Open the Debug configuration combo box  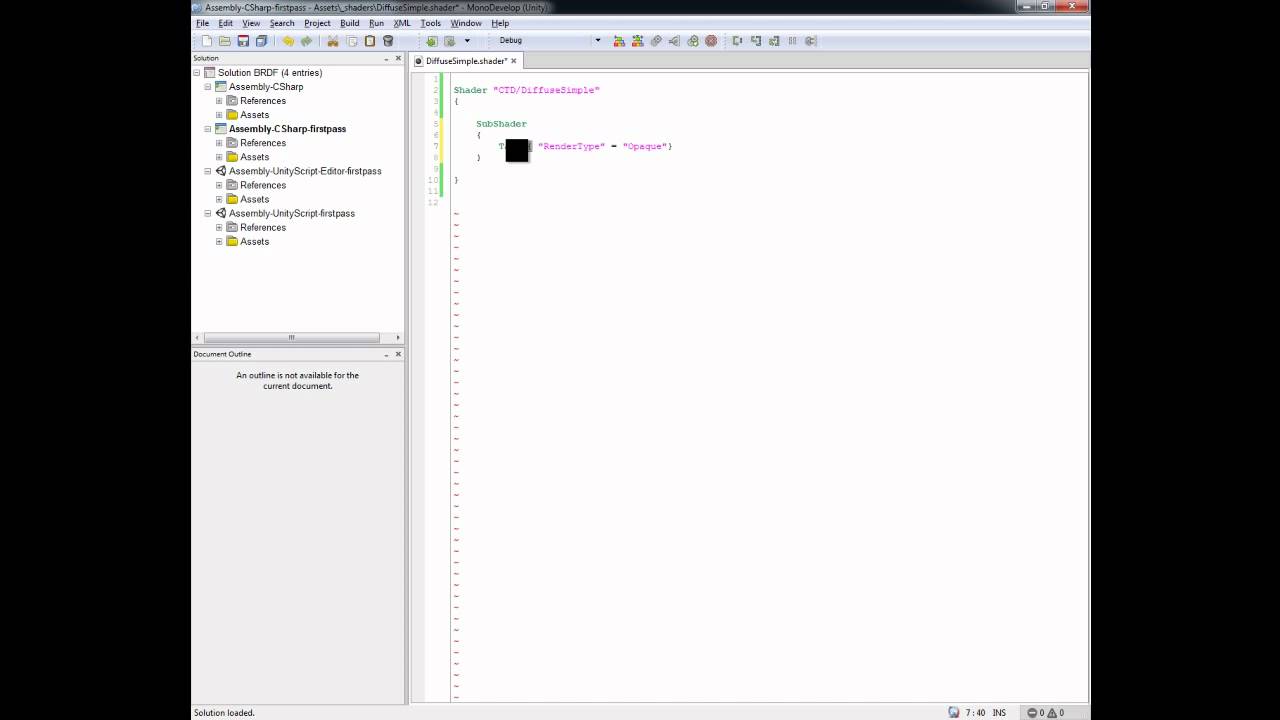click(x=549, y=41)
